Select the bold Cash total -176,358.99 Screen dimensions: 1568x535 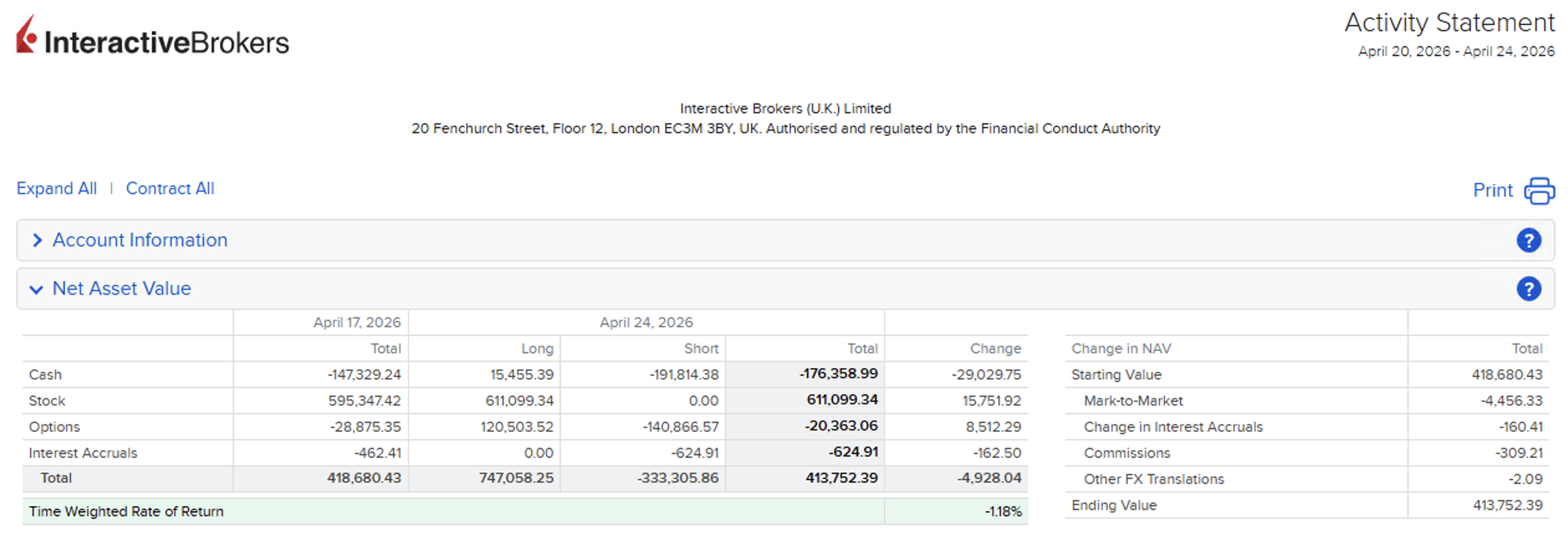[x=838, y=374]
